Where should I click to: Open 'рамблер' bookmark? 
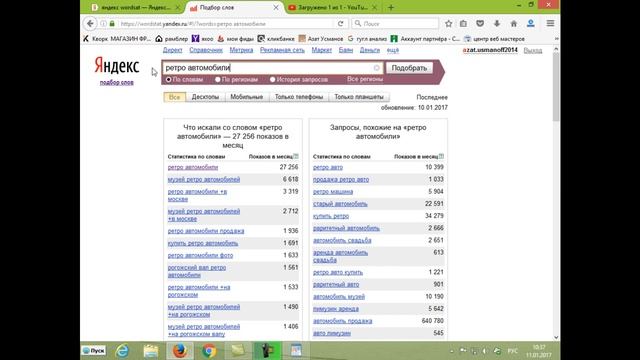click(172, 39)
